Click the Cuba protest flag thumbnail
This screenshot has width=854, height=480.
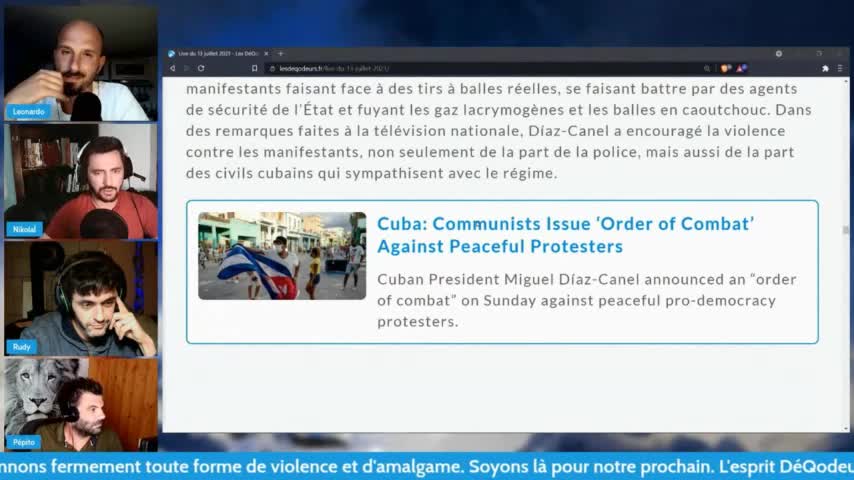coord(282,256)
